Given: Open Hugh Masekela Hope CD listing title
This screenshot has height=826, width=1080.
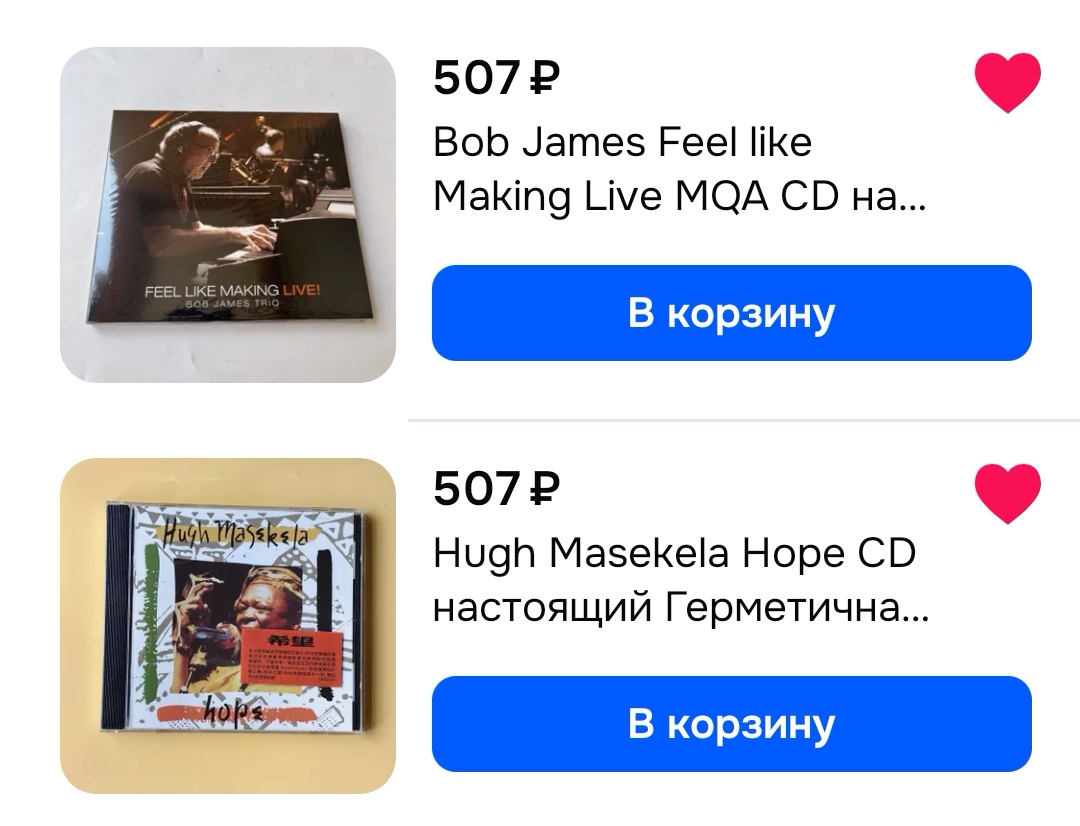Looking at the screenshot, I should coord(681,579).
